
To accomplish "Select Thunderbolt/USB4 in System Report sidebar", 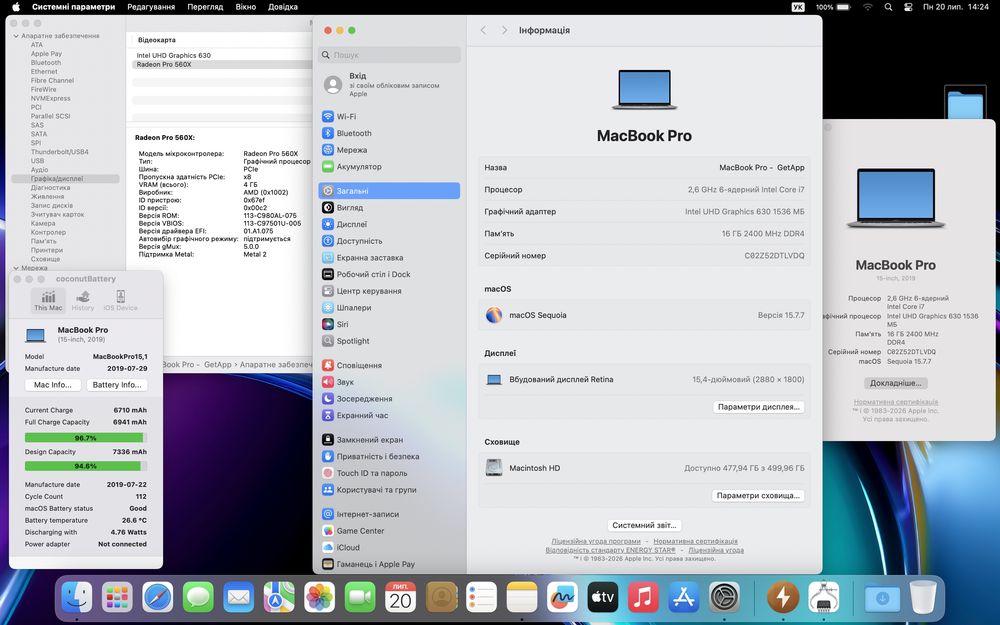I will click(59, 152).
